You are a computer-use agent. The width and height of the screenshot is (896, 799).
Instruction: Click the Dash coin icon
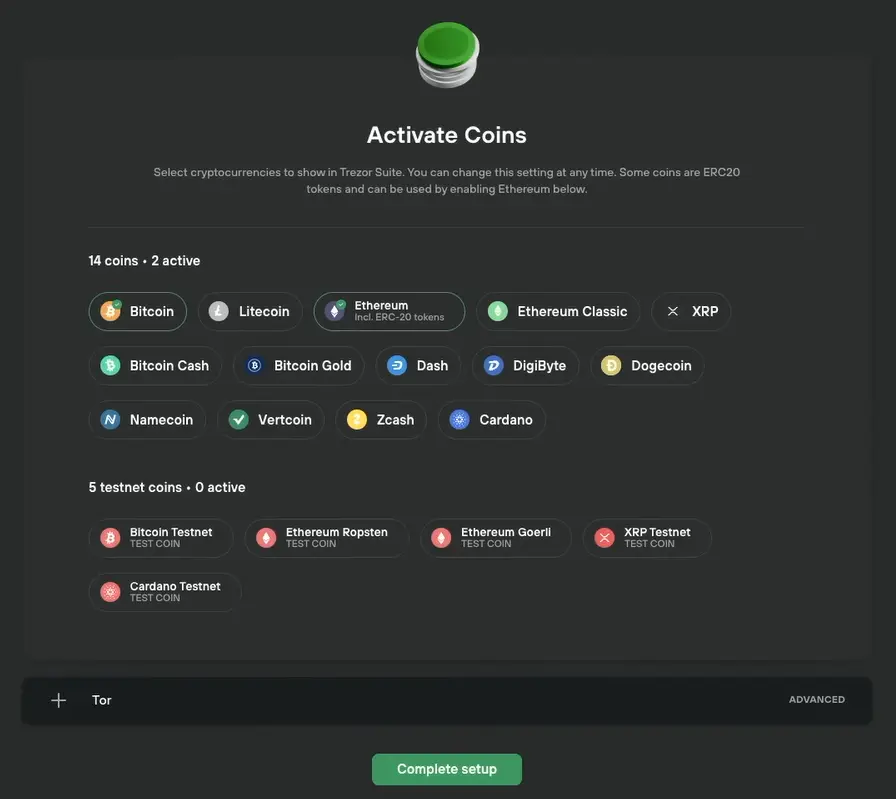click(397, 366)
